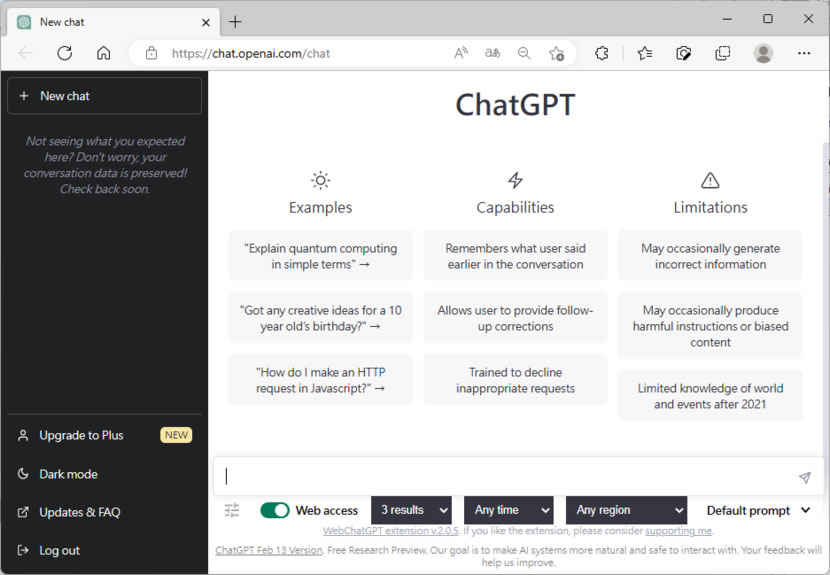Click "May occasionally produce harmful instructions" card
Image resolution: width=830 pixels, height=575 pixels.
click(x=710, y=326)
